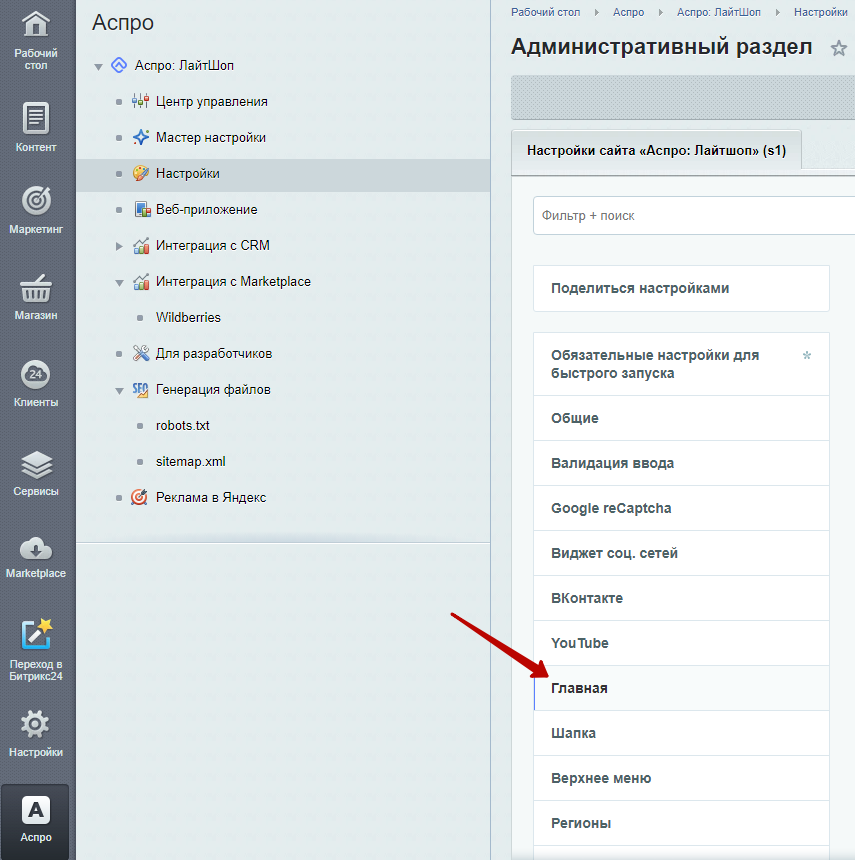Open ВКонтакте settings section
855x860 pixels.
pyautogui.click(x=681, y=598)
